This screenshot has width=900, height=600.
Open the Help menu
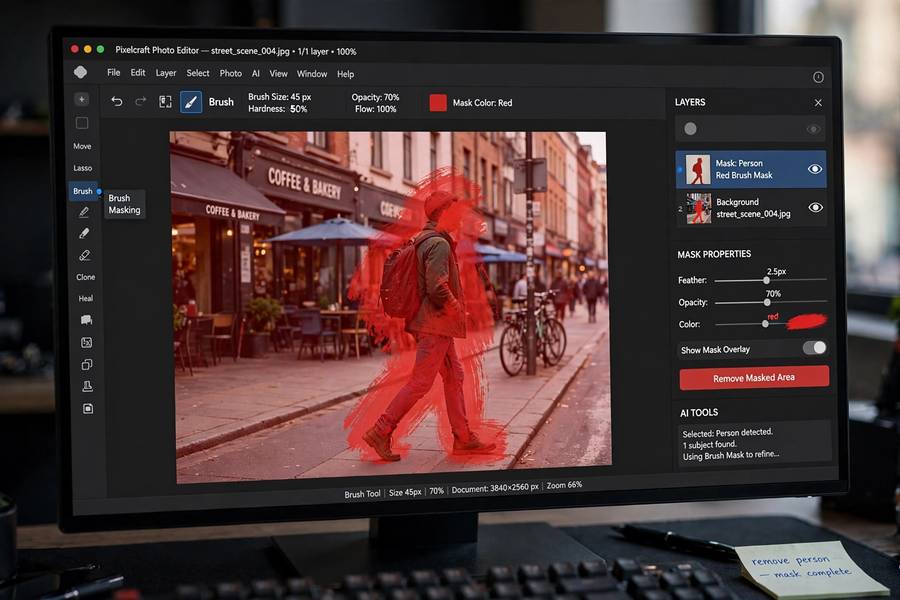(x=346, y=74)
